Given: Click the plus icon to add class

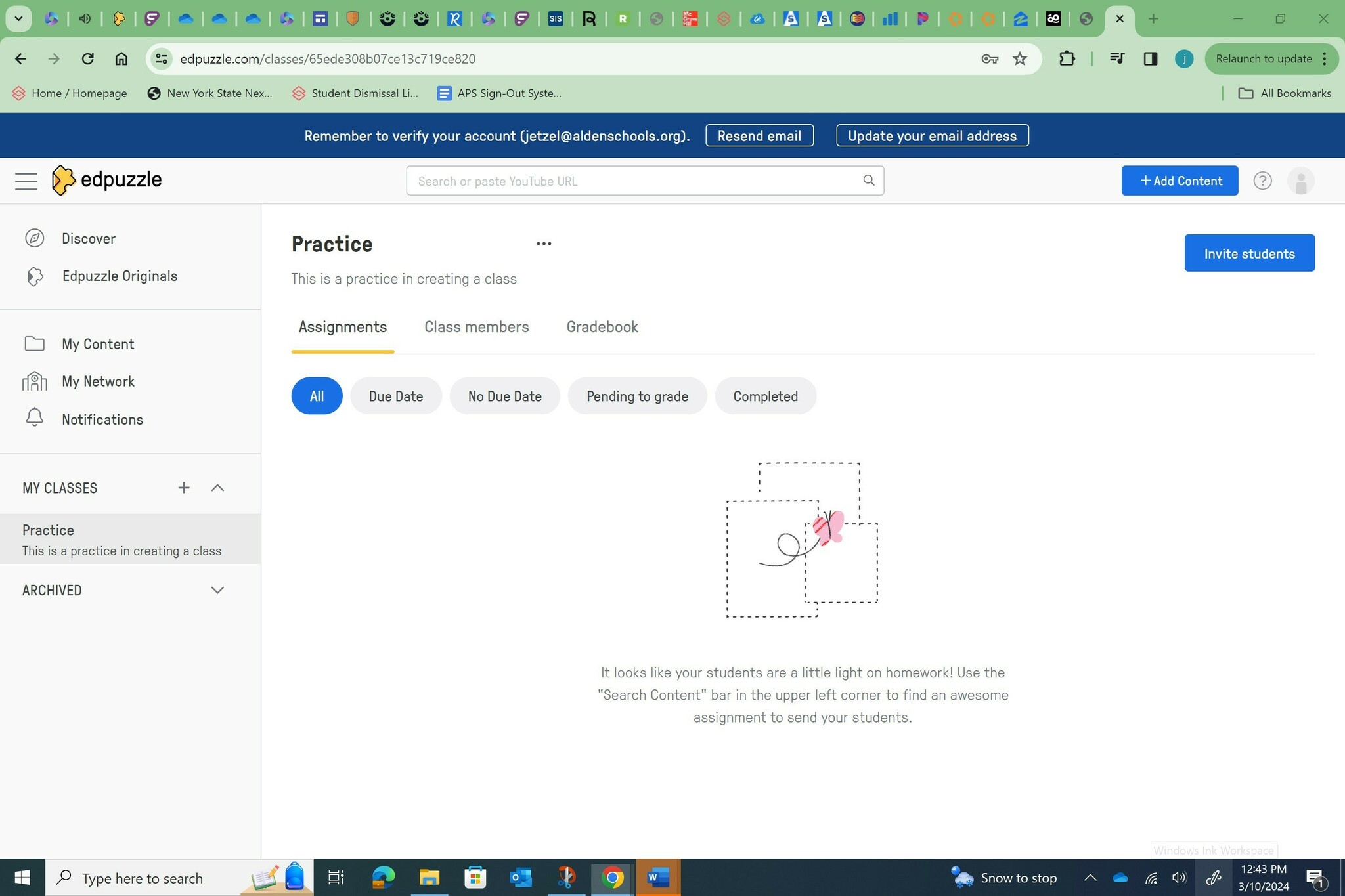Looking at the screenshot, I should click(x=184, y=488).
